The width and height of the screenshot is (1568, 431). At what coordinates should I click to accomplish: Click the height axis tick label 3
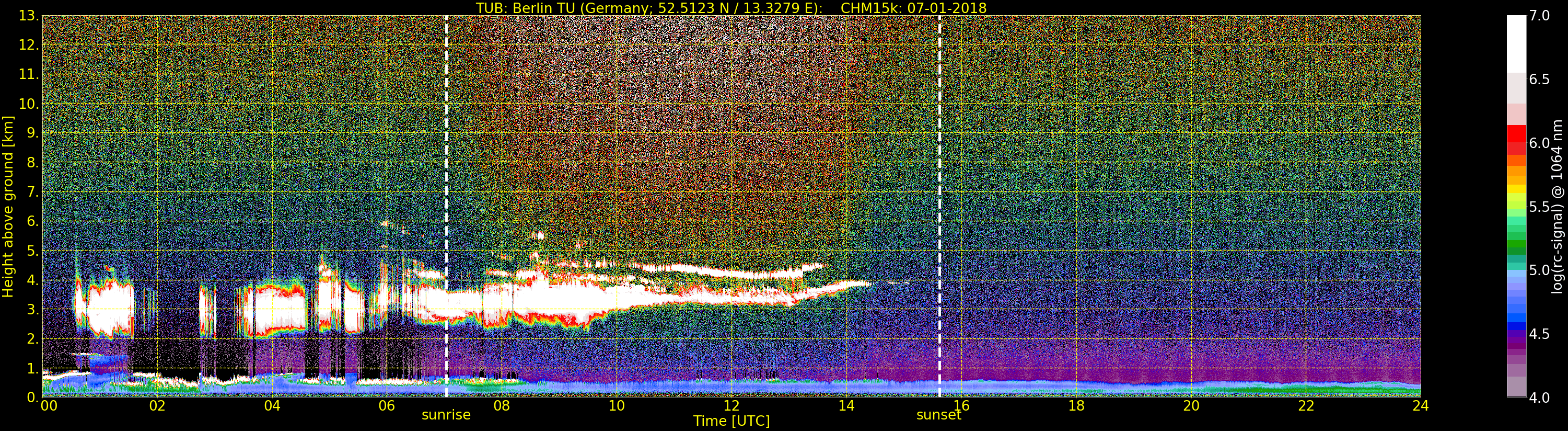[32, 310]
